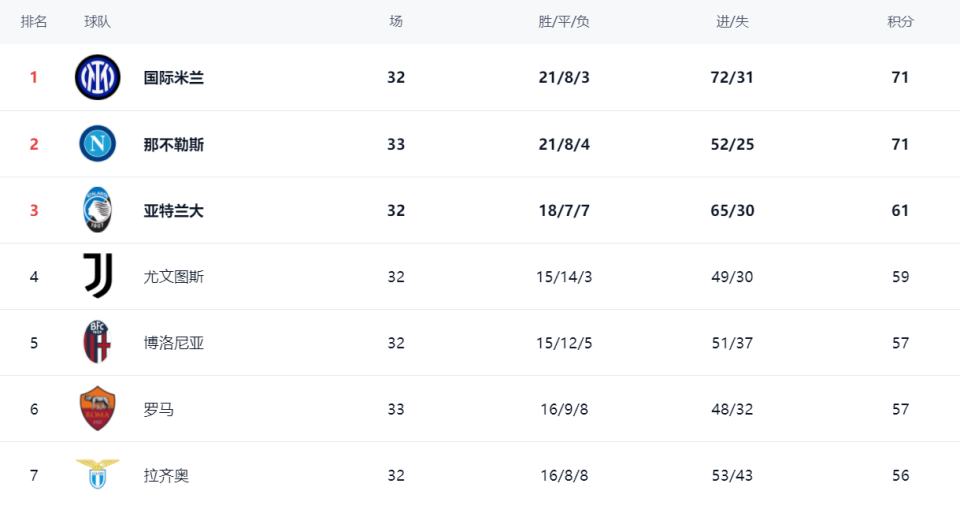Open team page for 那不勒斯

pyautogui.click(x=174, y=145)
